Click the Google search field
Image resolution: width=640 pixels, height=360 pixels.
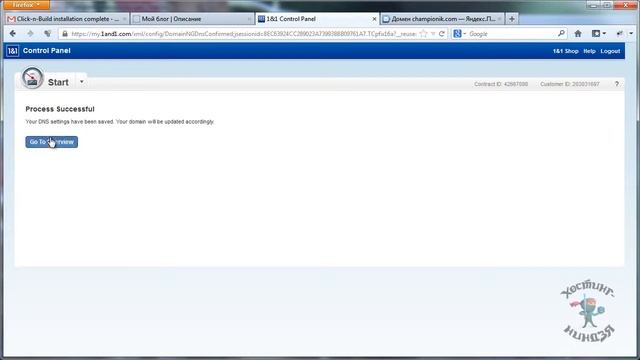click(x=512, y=34)
